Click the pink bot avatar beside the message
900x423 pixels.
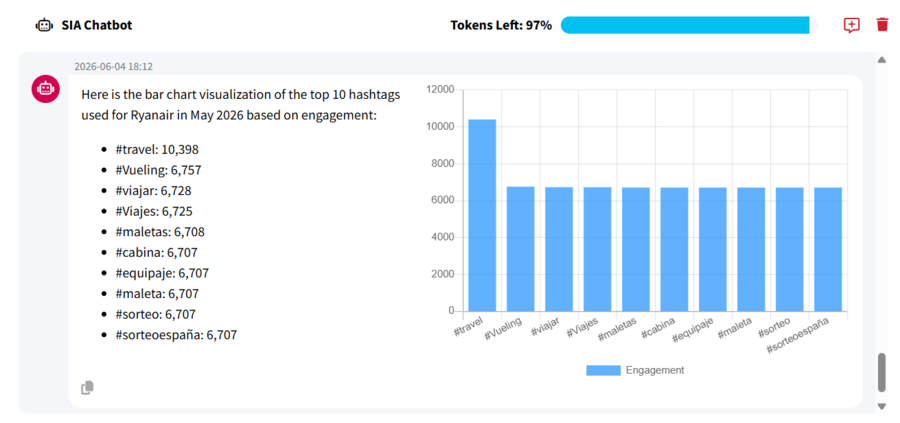tap(45, 89)
